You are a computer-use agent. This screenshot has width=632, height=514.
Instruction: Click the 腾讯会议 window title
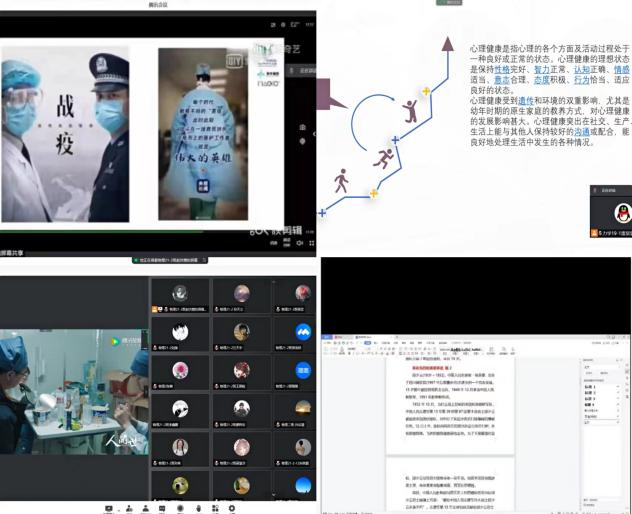tap(158, 4)
